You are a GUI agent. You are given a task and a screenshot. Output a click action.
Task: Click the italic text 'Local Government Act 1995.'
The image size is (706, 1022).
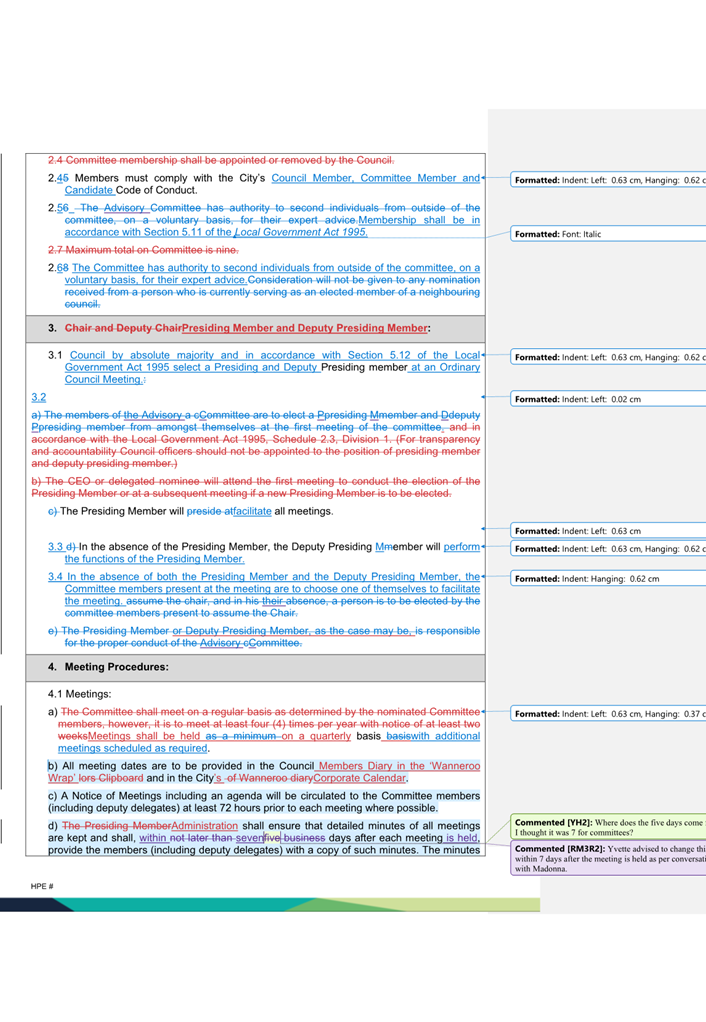coord(301,232)
